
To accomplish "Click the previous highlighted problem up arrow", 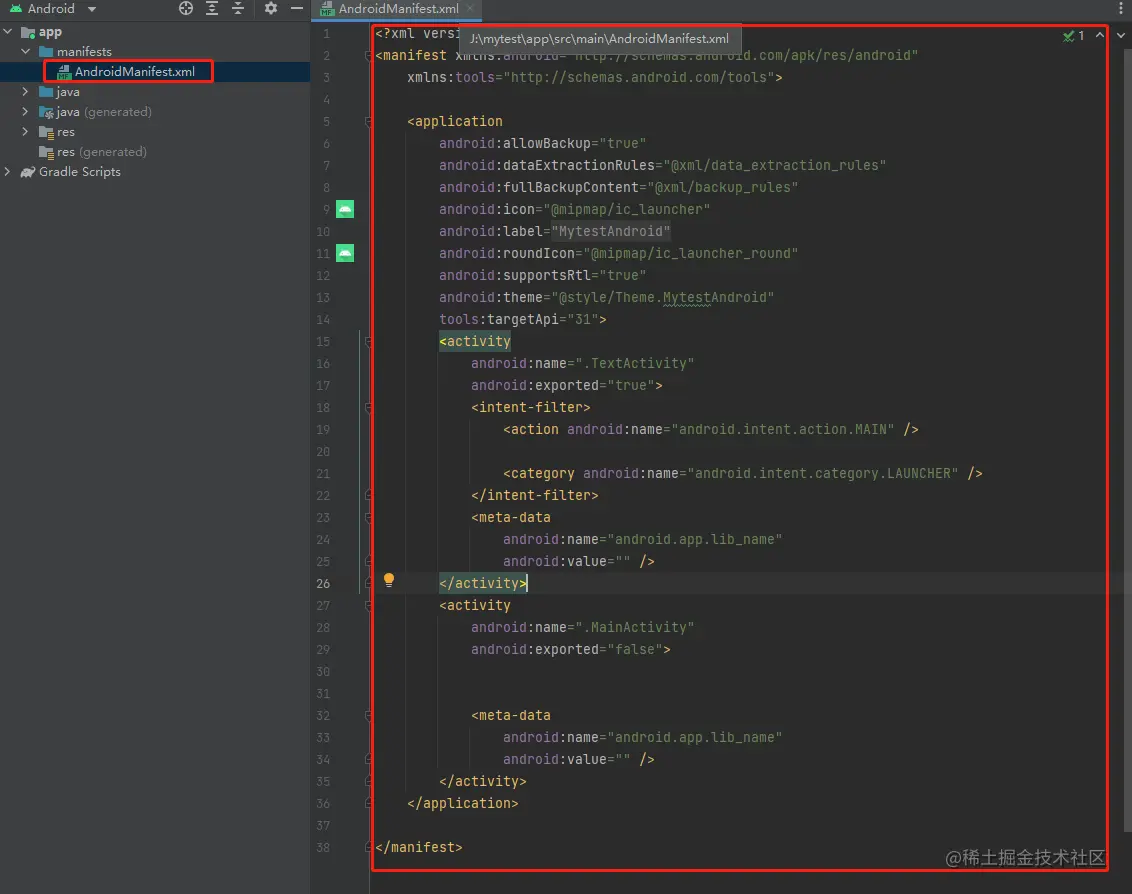I will point(1100,35).
